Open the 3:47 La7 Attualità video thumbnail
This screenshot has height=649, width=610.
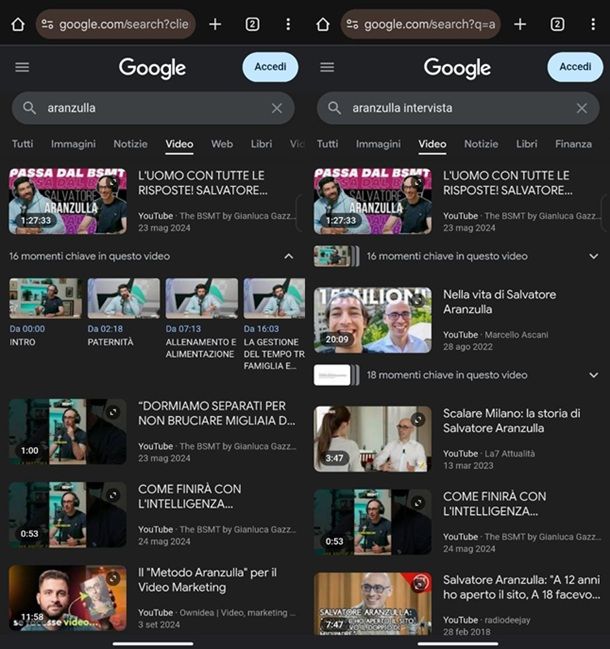372,439
